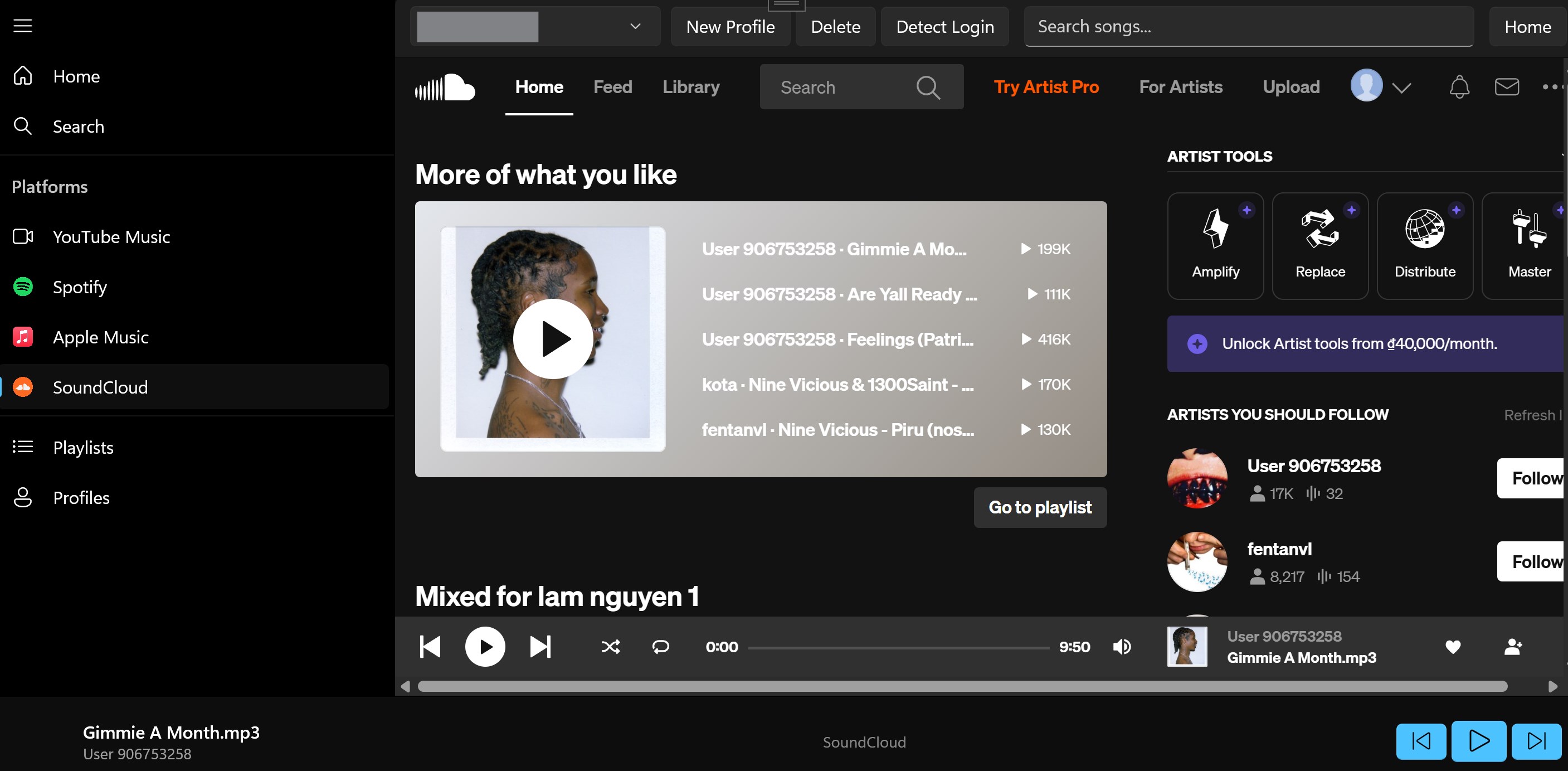Toggle mute with volume speaker icon

pyautogui.click(x=1122, y=646)
